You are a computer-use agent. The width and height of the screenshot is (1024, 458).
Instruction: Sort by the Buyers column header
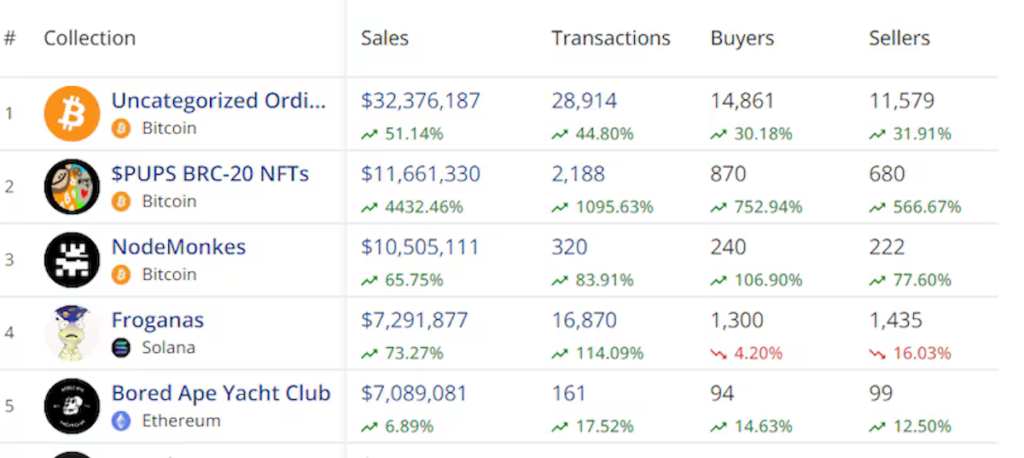coord(742,39)
